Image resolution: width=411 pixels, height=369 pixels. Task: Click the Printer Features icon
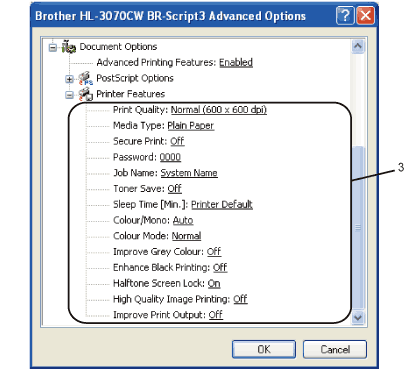click(86, 94)
